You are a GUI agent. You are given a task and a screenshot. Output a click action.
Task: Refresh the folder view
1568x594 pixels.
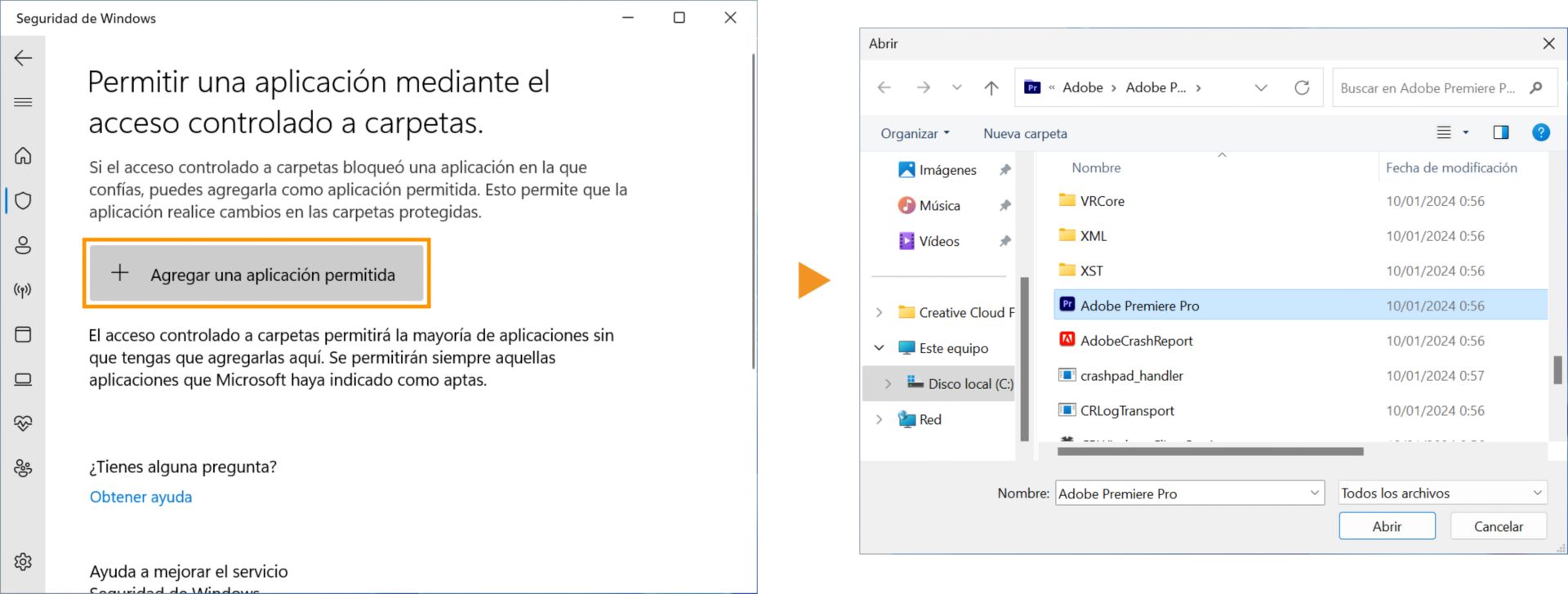pyautogui.click(x=1302, y=87)
